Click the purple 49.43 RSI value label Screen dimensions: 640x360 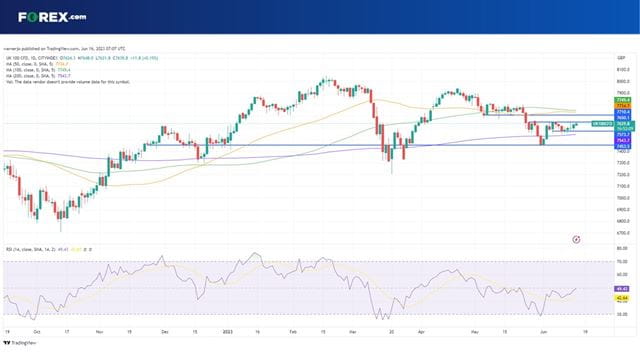click(622, 289)
